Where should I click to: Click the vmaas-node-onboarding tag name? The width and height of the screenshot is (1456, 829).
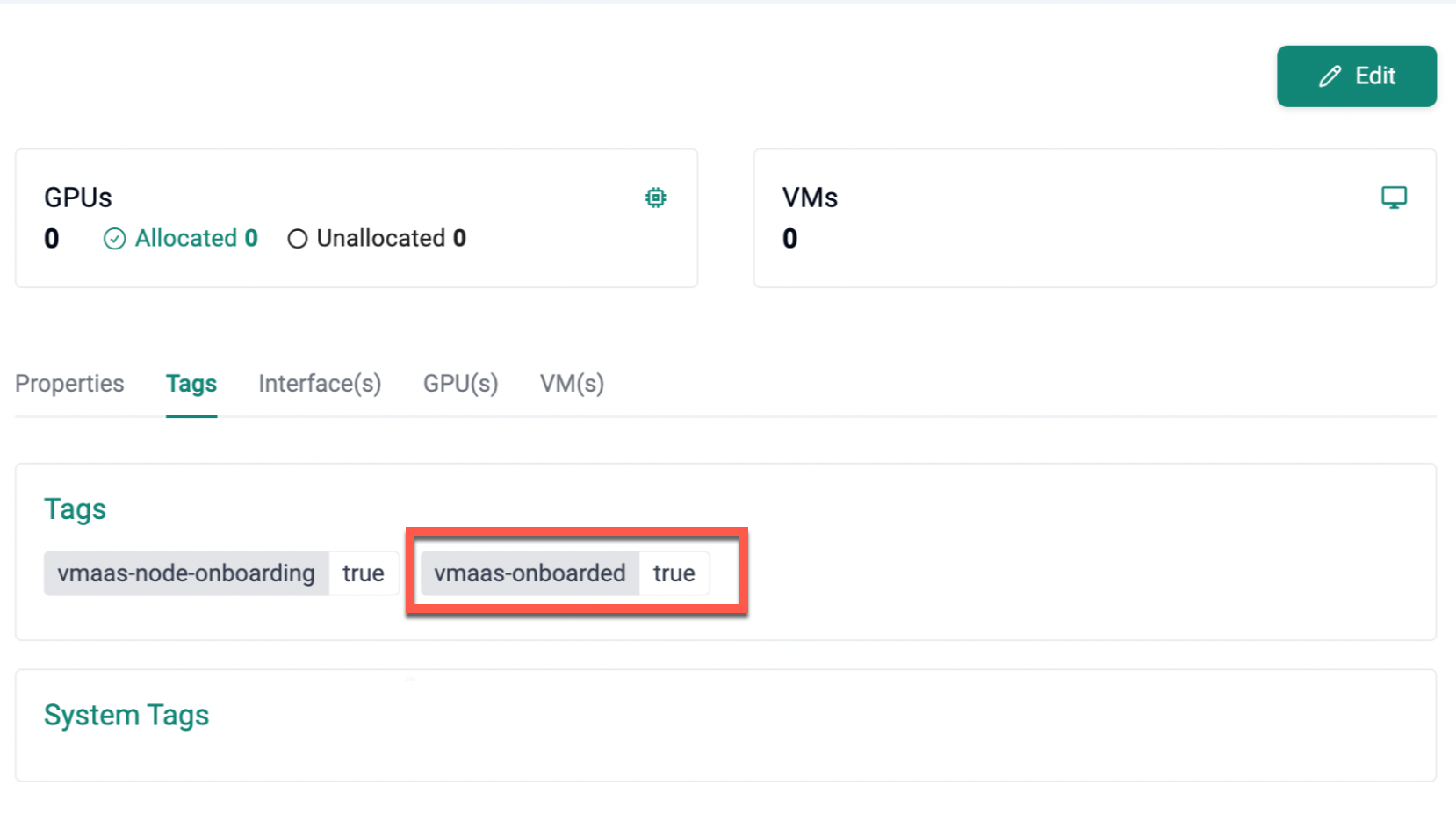tap(186, 573)
